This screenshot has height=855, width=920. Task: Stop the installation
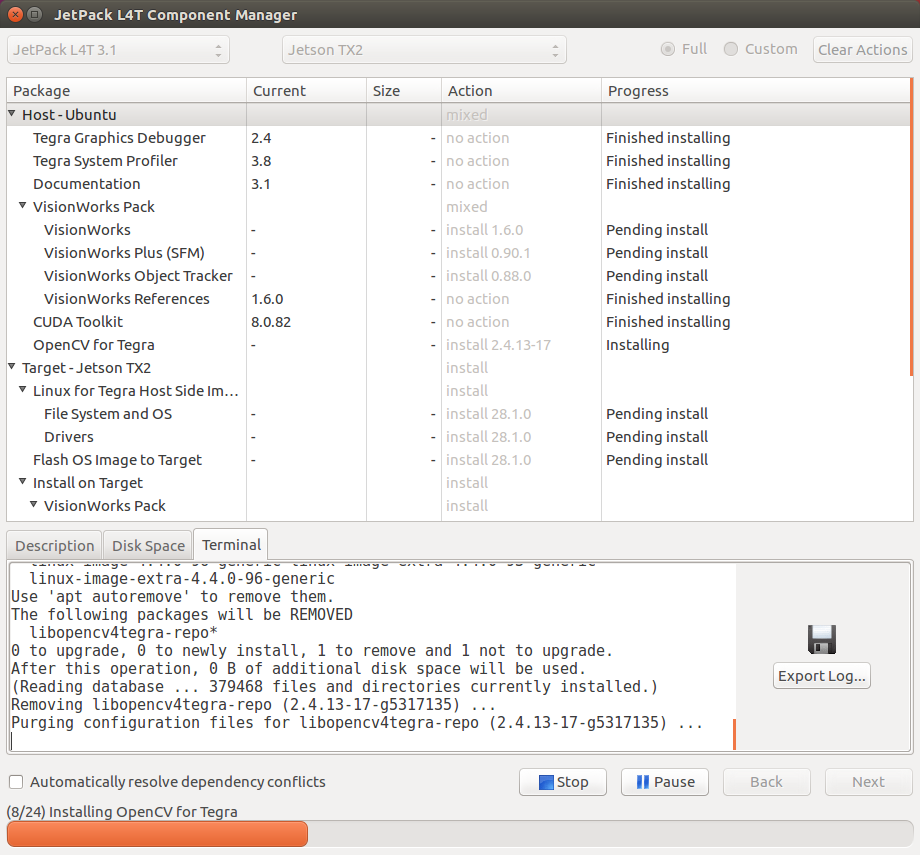[x=563, y=782]
